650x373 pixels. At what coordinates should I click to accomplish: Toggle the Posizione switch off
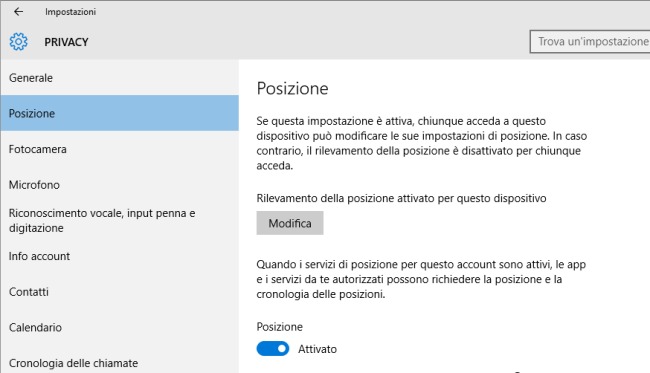[273, 349]
